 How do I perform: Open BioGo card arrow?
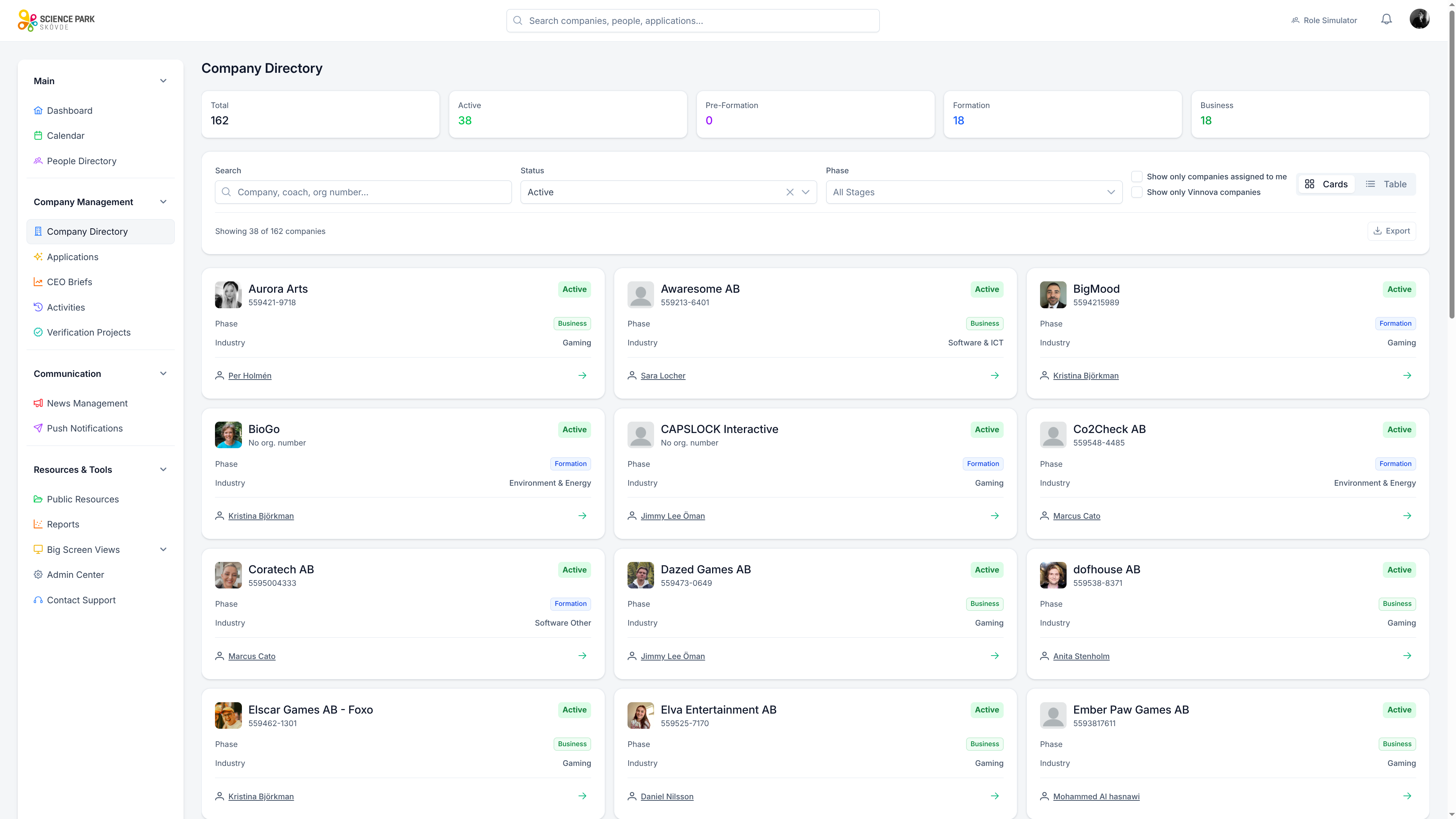point(582,516)
